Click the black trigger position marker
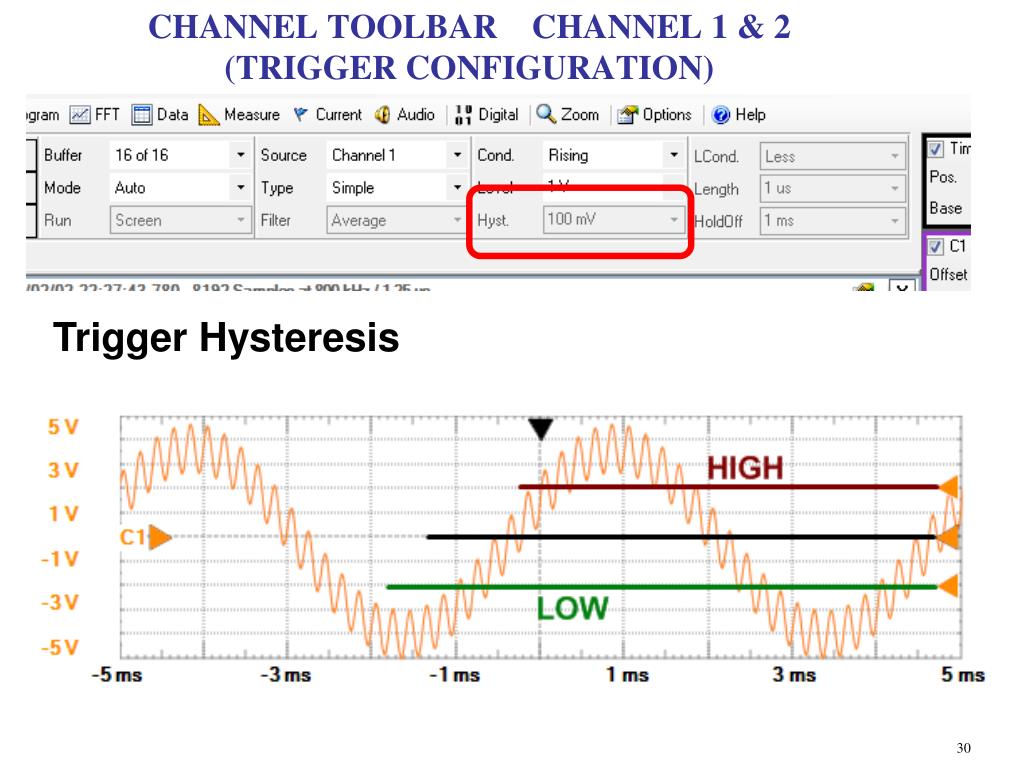 click(541, 429)
